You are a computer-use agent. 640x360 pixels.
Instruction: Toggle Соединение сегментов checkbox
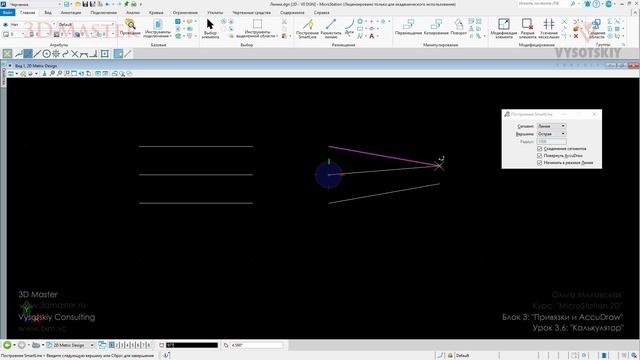click(x=540, y=149)
